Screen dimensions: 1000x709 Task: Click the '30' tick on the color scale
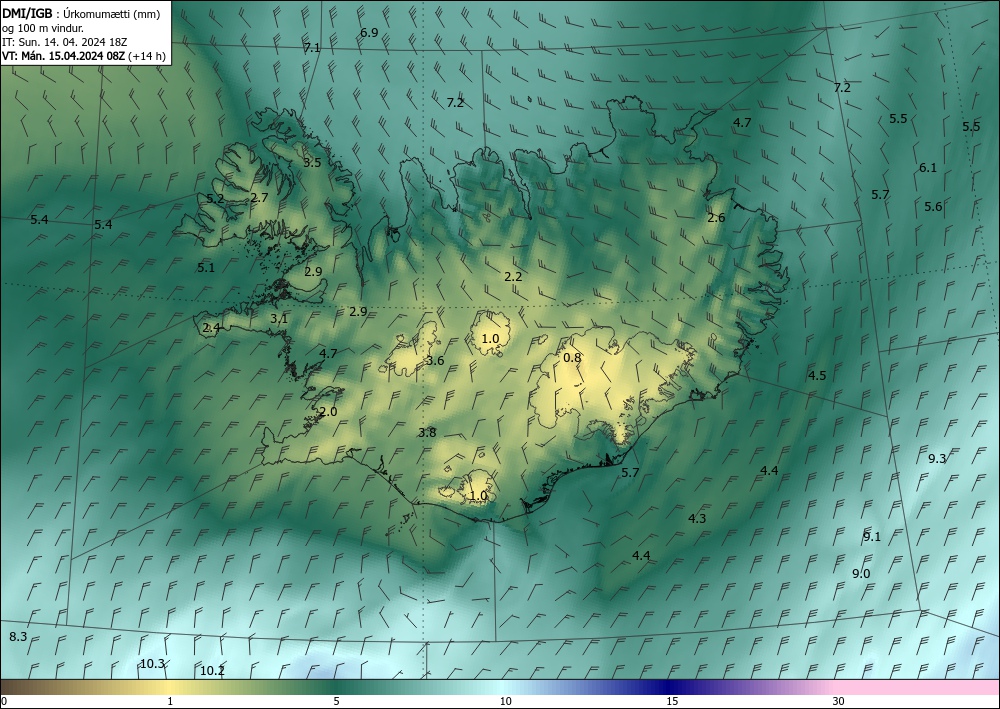[839, 701]
